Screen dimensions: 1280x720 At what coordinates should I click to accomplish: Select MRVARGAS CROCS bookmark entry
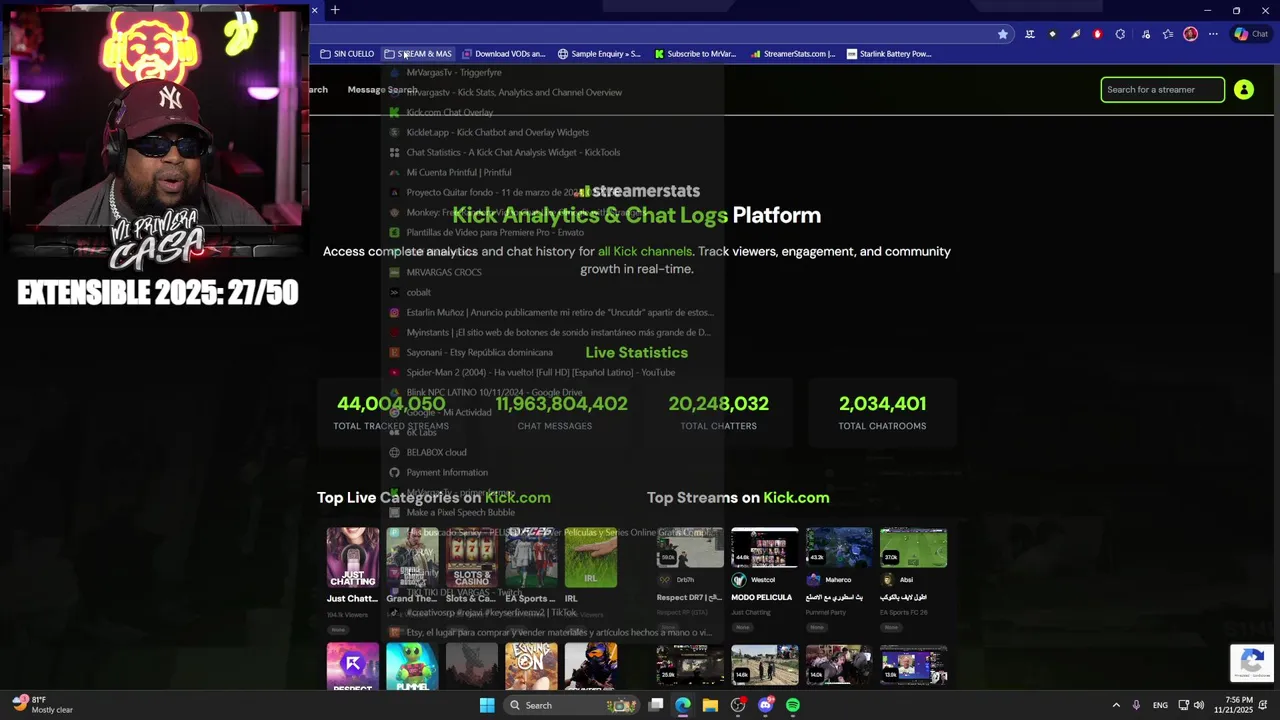(552, 272)
